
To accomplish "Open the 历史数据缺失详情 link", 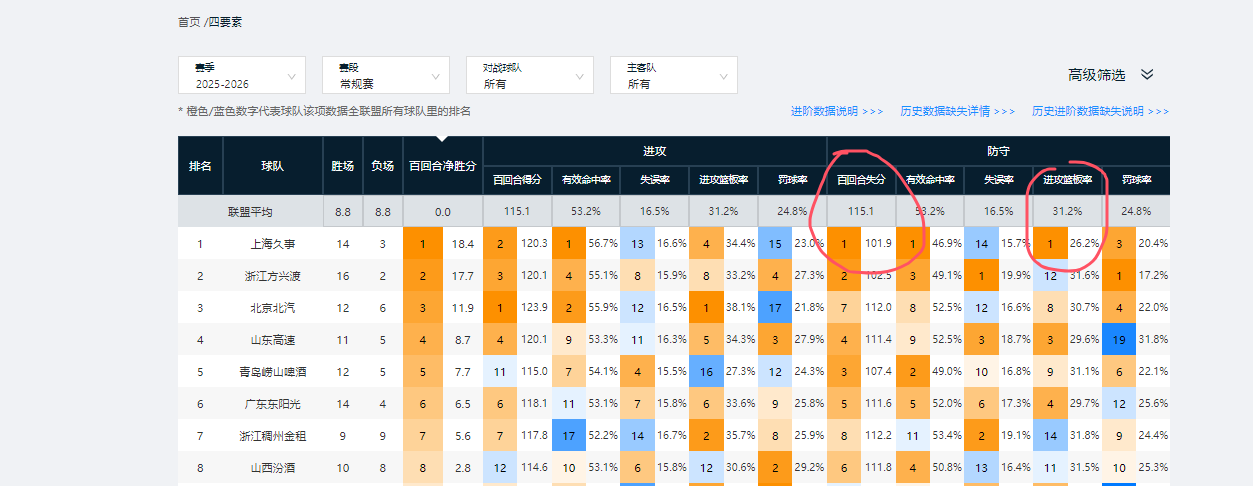I will (957, 111).
